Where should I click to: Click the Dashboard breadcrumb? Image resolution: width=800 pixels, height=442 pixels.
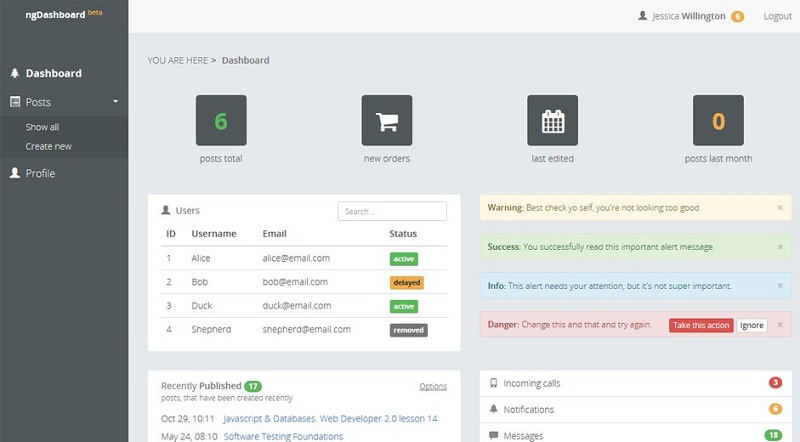tap(245, 60)
